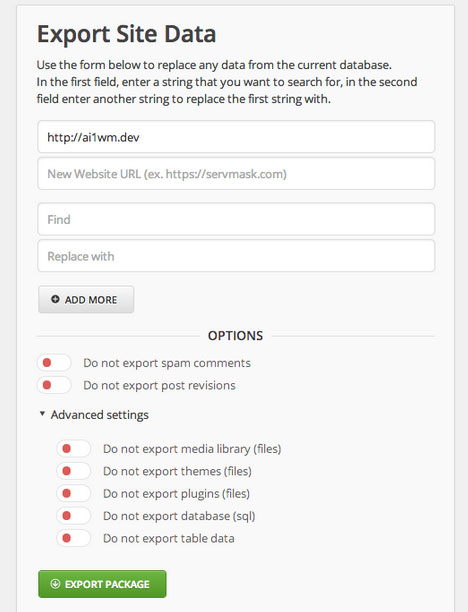Click the download icon in Export Package

click(55, 584)
